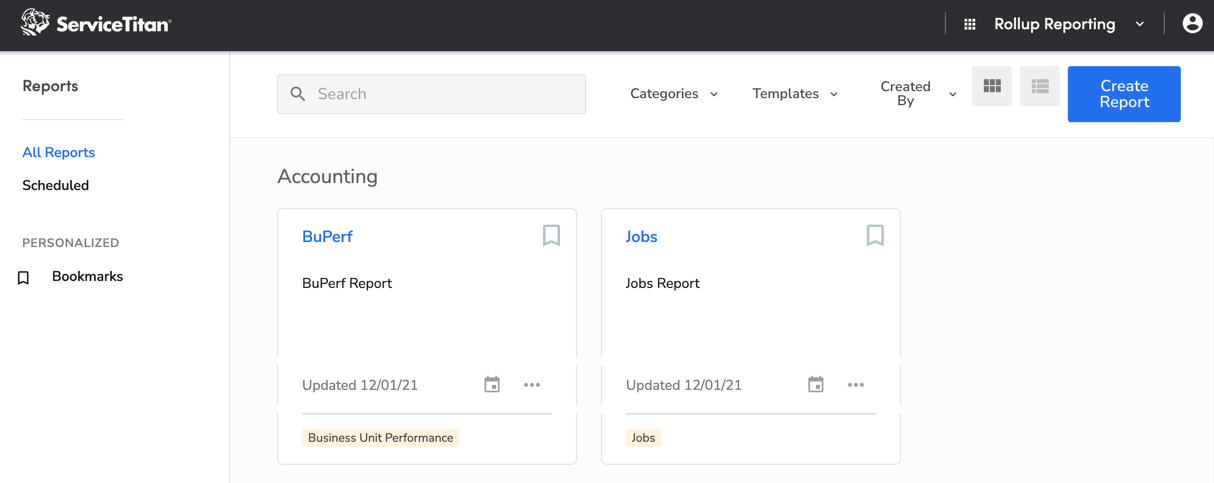The width and height of the screenshot is (1214, 483).
Task: Click the Create Report button
Action: (x=1123, y=94)
